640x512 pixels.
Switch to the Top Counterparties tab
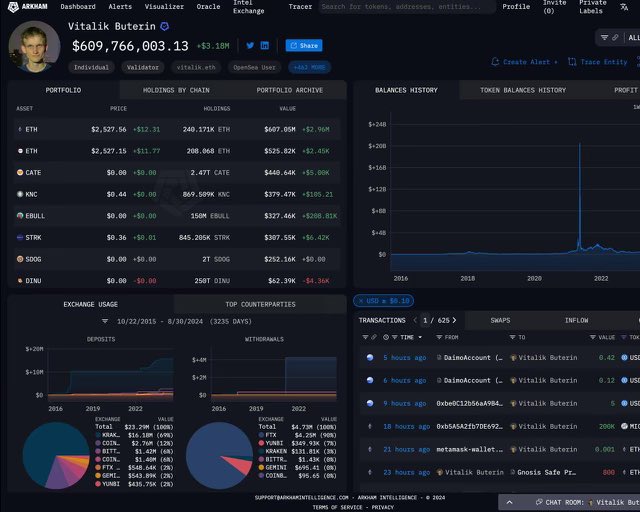260,305
